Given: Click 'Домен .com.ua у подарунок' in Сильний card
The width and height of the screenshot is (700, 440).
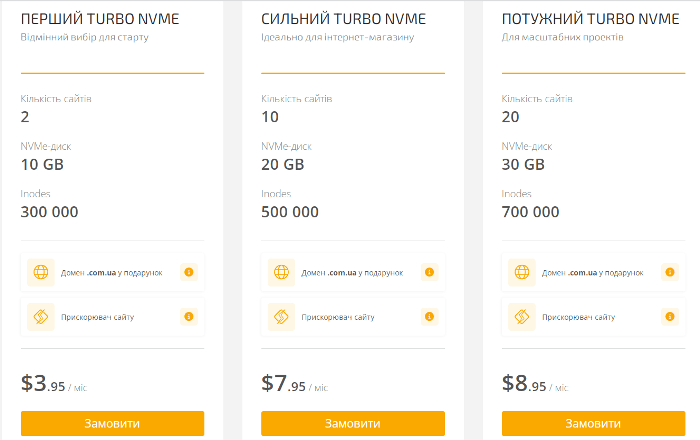Looking at the screenshot, I should 352,273.
